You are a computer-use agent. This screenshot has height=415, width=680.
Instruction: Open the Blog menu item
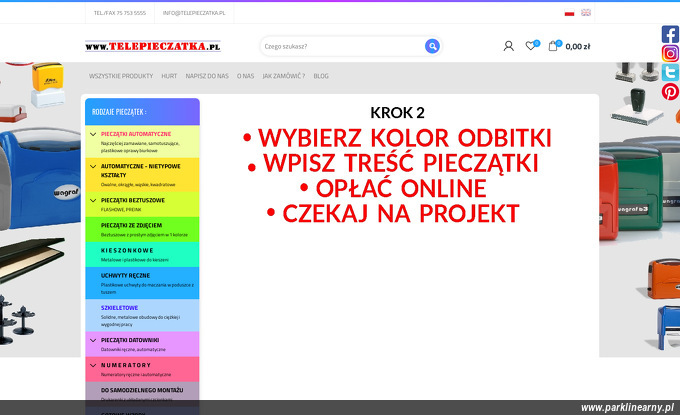coord(321,76)
